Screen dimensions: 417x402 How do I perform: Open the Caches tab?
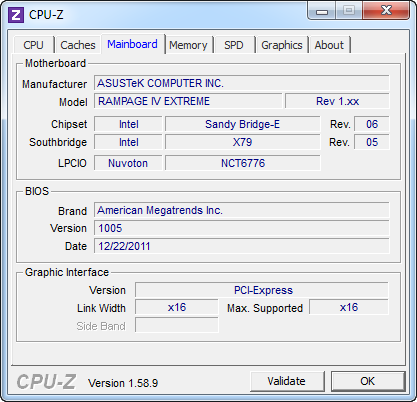pos(78,45)
